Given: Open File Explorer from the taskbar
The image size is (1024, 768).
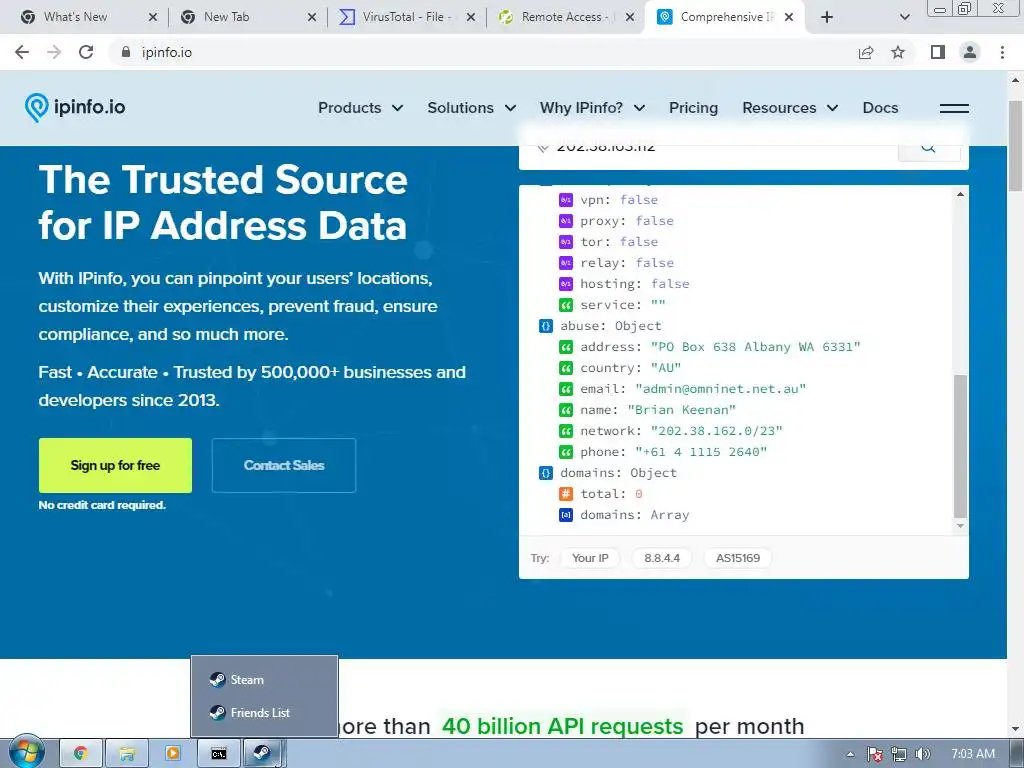Looking at the screenshot, I should pyautogui.click(x=127, y=754).
